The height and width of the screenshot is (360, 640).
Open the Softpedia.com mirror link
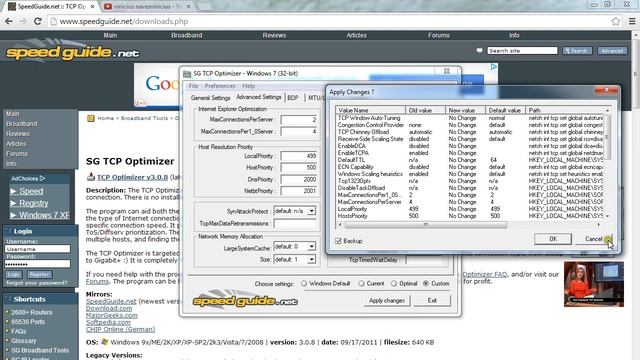108,322
